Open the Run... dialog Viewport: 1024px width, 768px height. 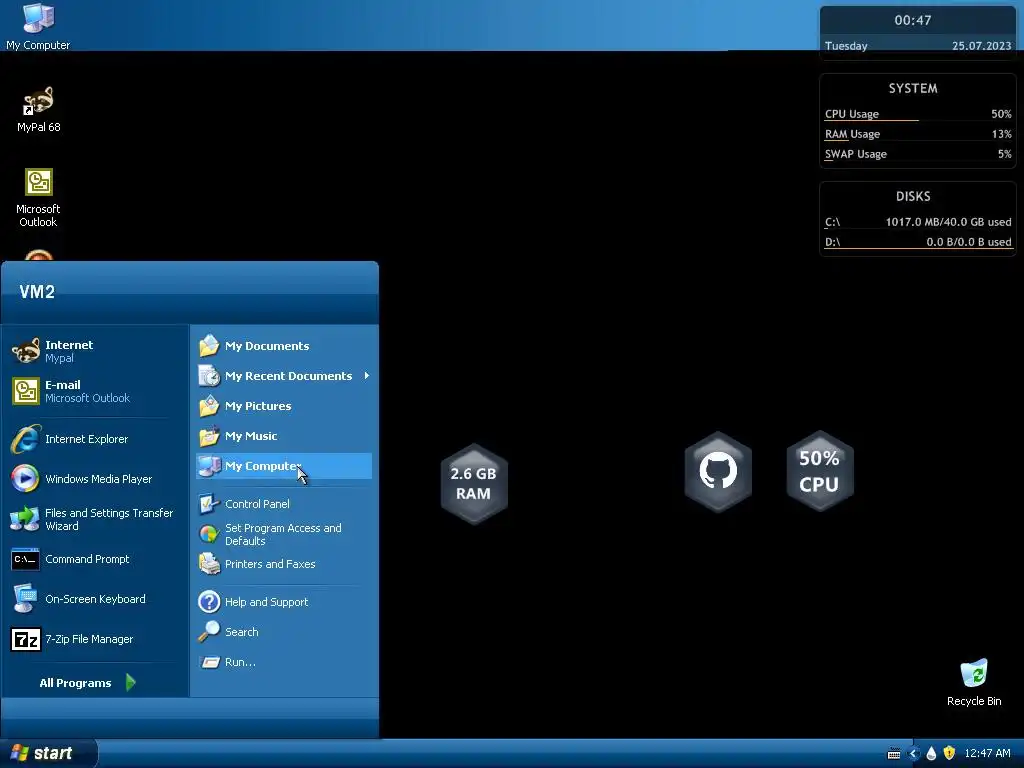coord(283,662)
